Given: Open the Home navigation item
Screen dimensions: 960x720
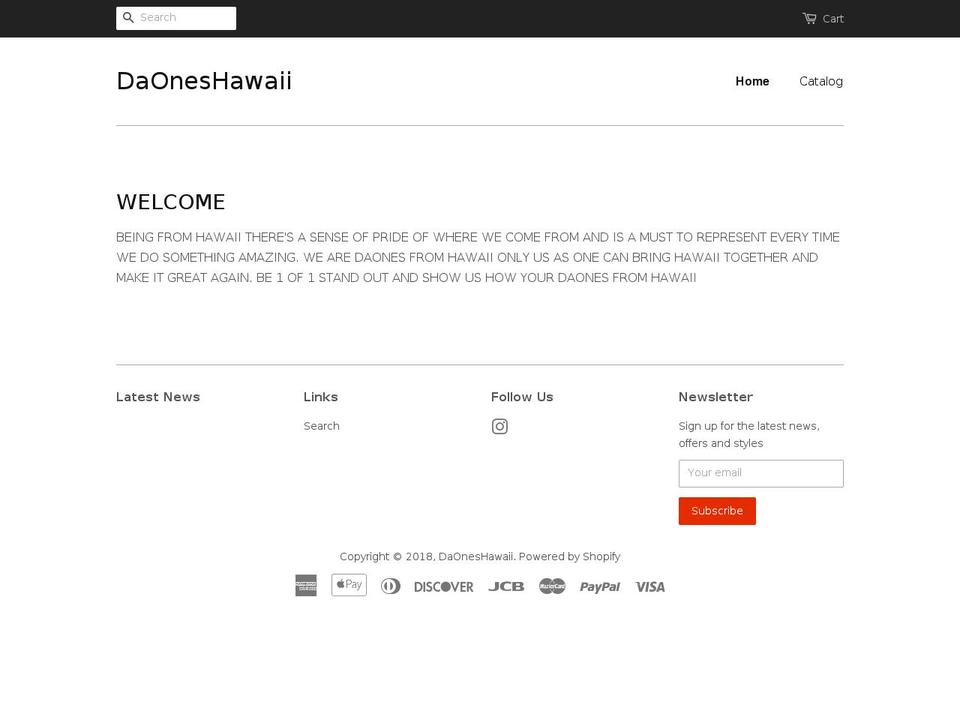Looking at the screenshot, I should click(x=752, y=81).
